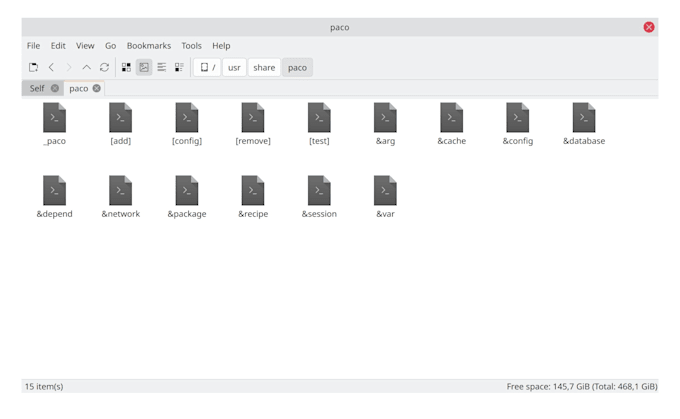Click paco in the path bar

tap(297, 67)
